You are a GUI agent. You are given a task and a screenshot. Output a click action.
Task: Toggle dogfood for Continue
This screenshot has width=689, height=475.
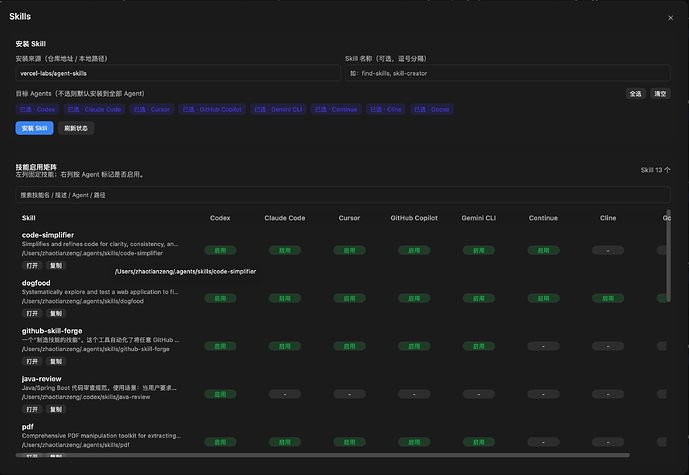point(544,298)
